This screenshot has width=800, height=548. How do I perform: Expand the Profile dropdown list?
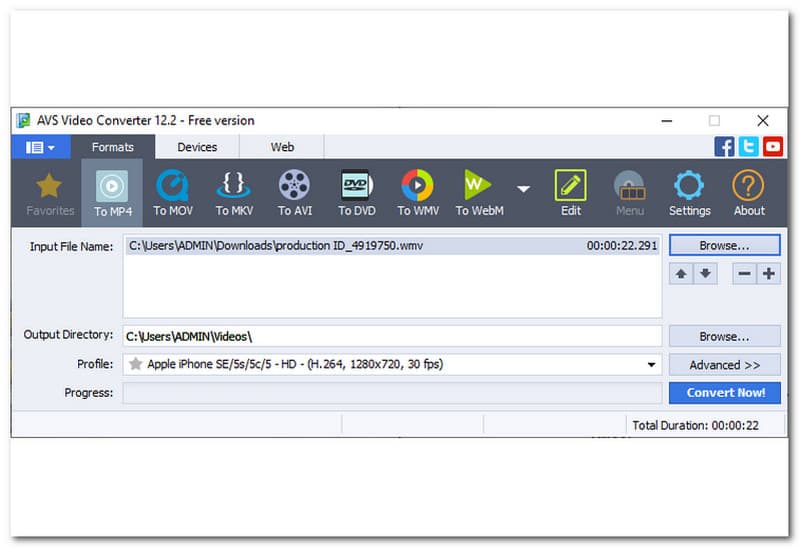point(652,364)
